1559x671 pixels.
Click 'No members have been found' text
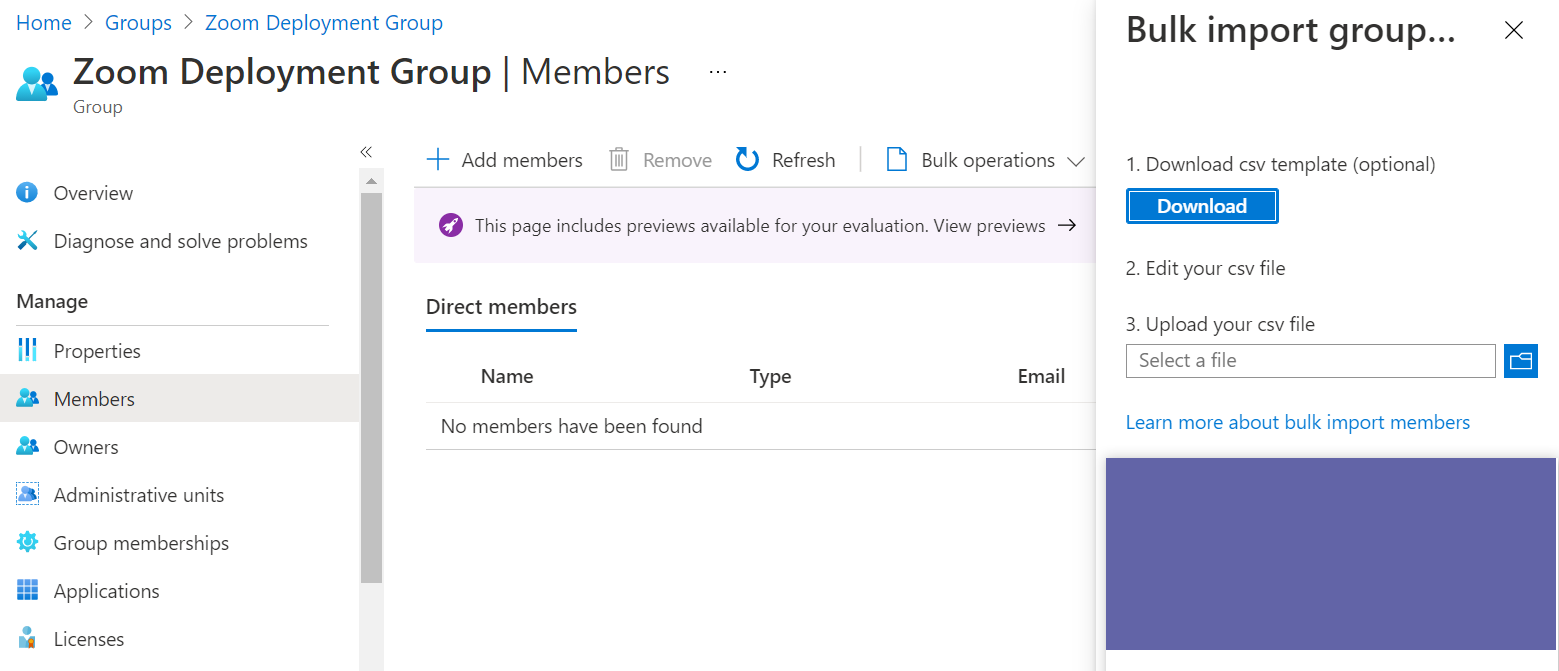click(x=572, y=426)
